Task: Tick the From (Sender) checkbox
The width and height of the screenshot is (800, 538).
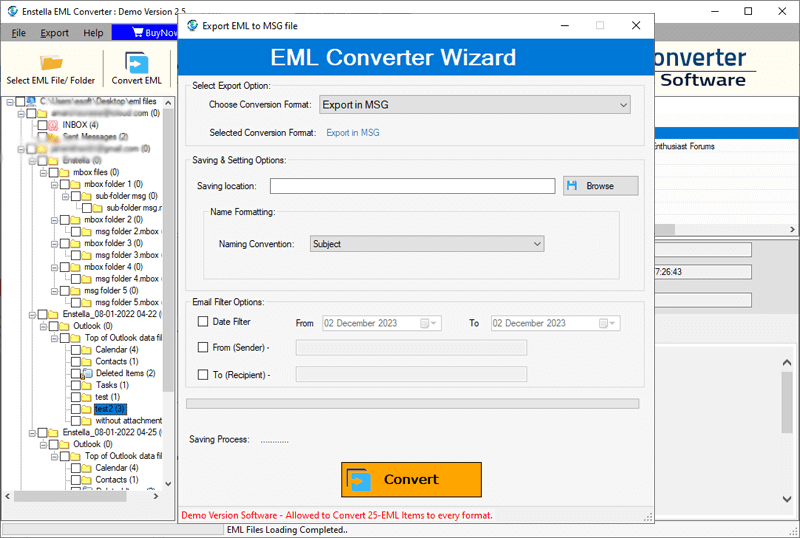Action: click(x=204, y=348)
